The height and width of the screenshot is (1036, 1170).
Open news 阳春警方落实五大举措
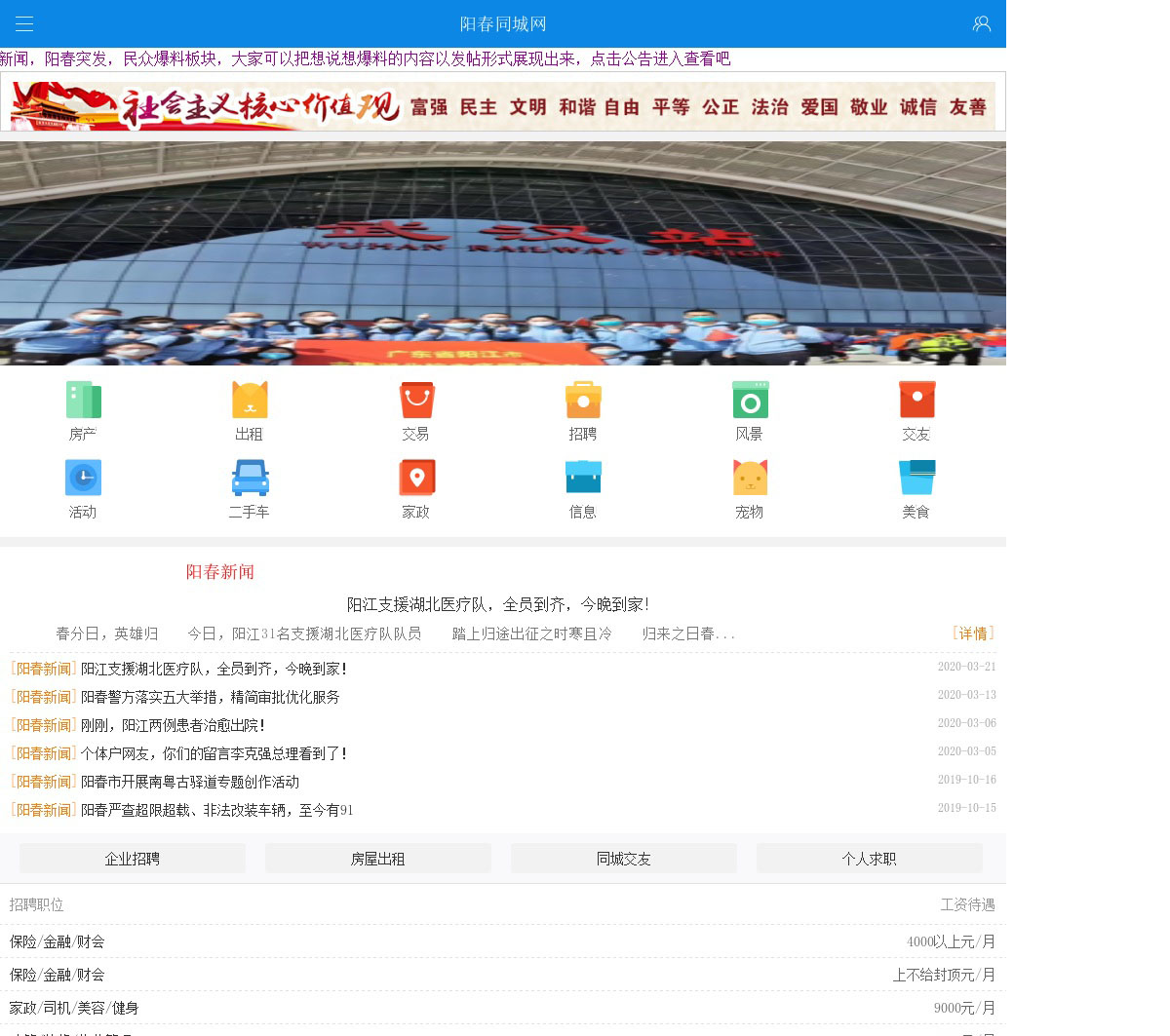click(211, 697)
